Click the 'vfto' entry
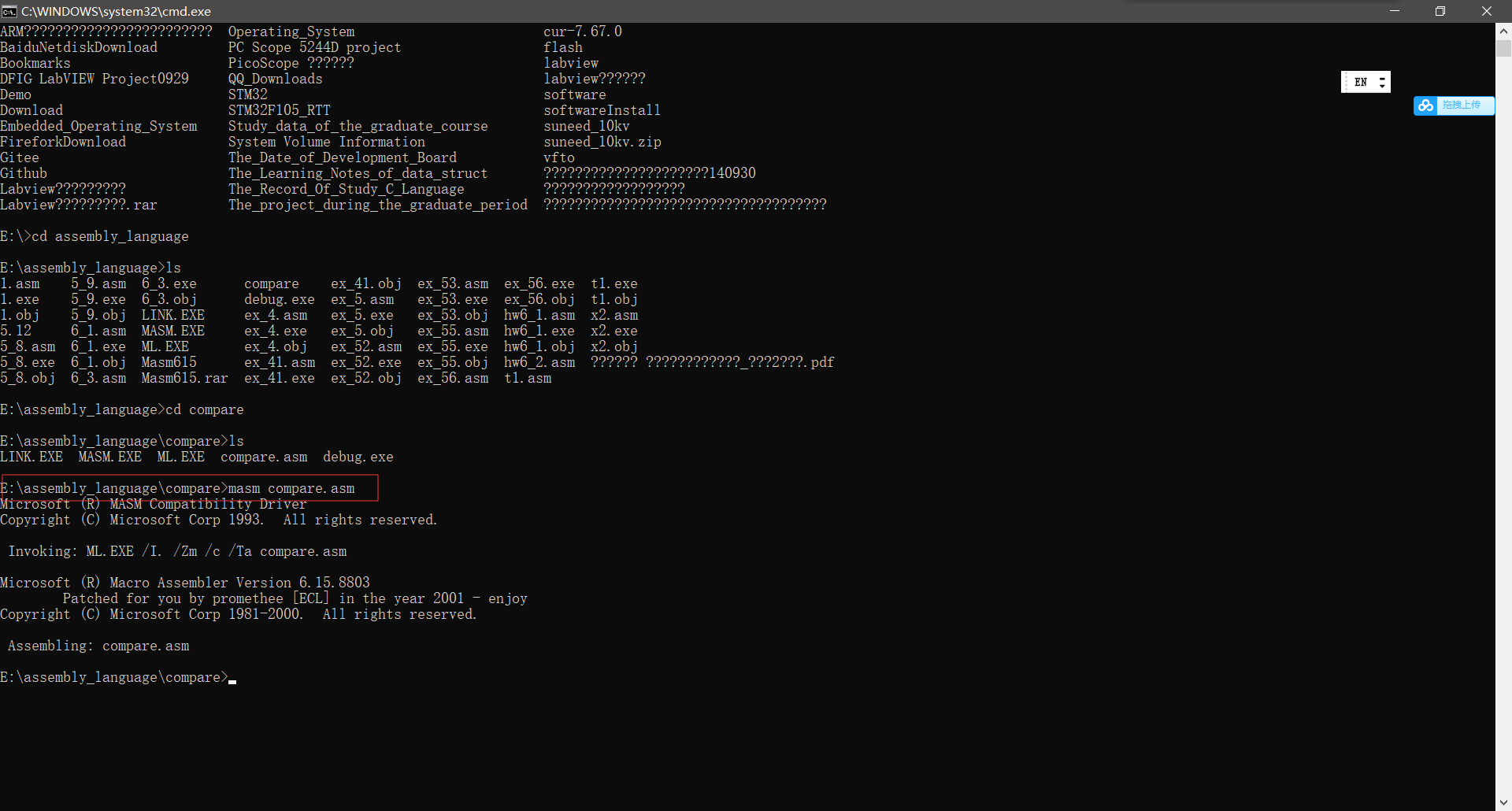The height and width of the screenshot is (811, 1512). pos(559,157)
